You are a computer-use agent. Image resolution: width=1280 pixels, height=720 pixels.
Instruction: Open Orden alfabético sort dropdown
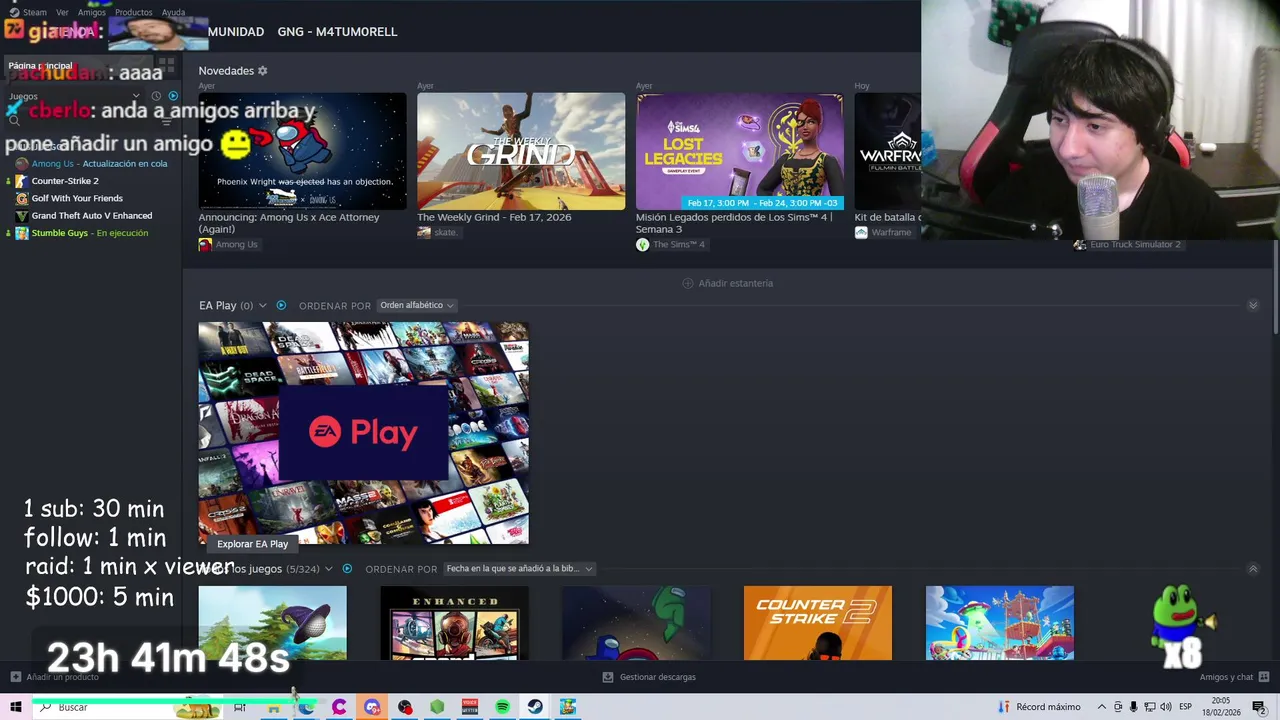[416, 305]
